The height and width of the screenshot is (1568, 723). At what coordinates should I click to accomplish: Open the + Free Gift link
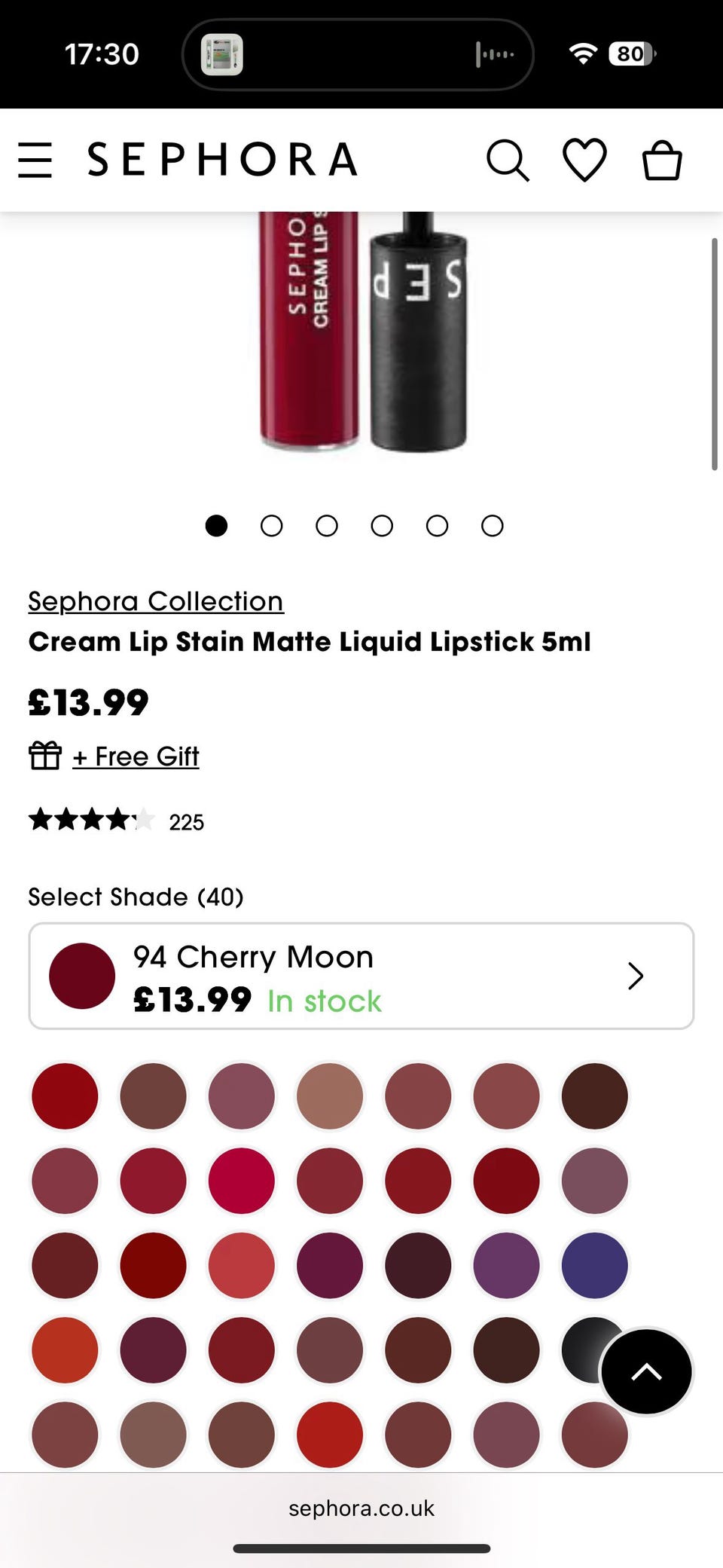pos(136,756)
